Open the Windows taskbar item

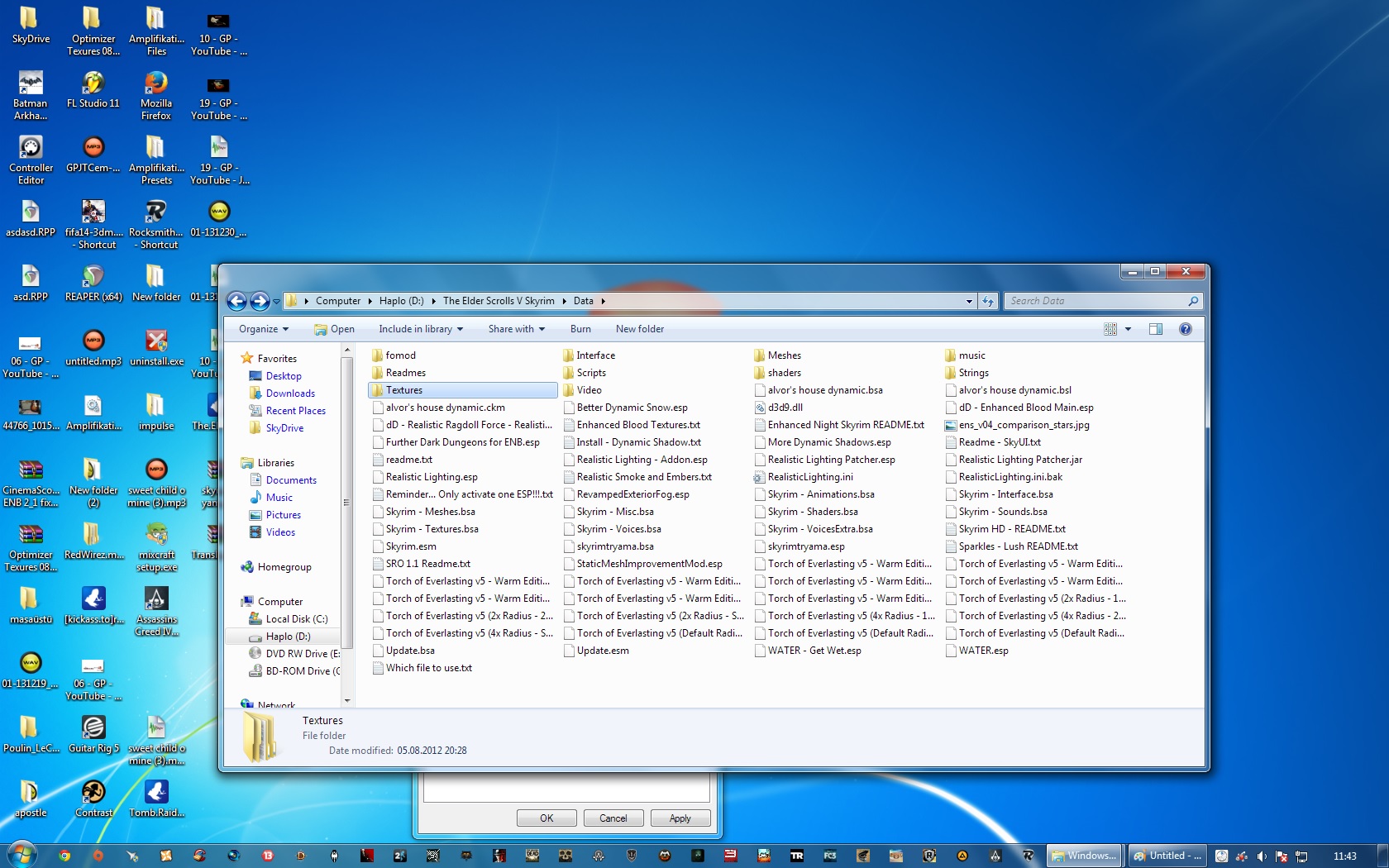pos(1084,856)
